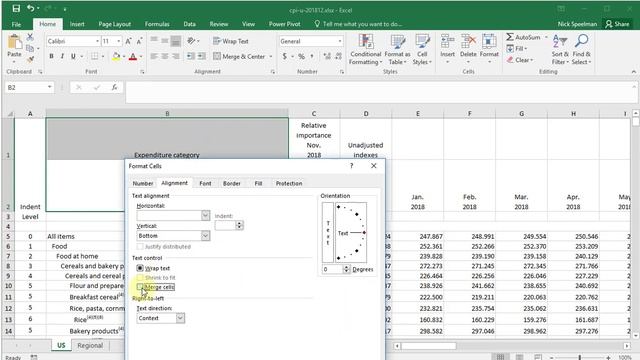Expand the Merge & Center dropdown arrow

coord(271,56)
